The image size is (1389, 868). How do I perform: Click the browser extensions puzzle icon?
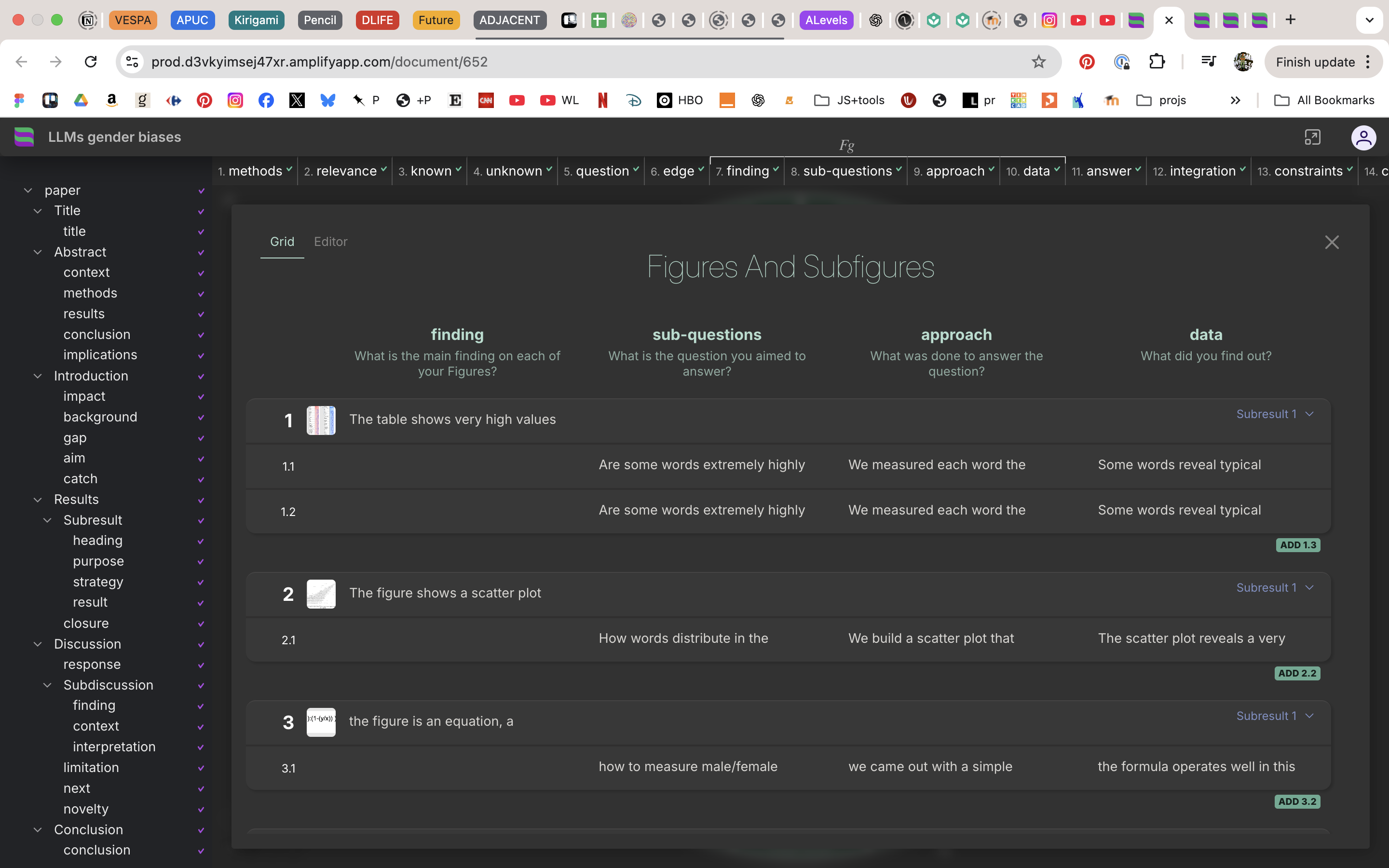1157,61
